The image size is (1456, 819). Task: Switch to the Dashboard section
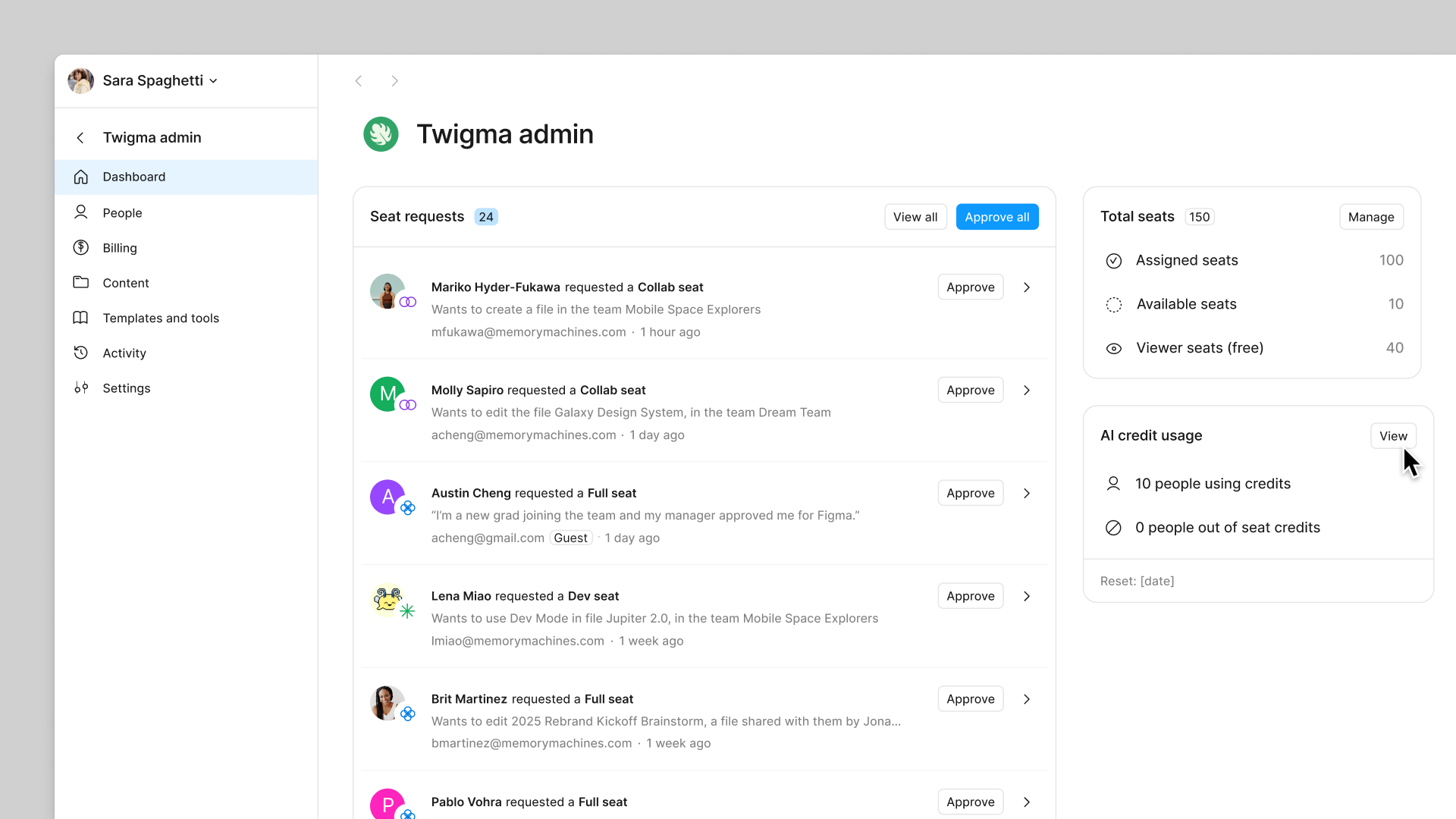click(133, 177)
